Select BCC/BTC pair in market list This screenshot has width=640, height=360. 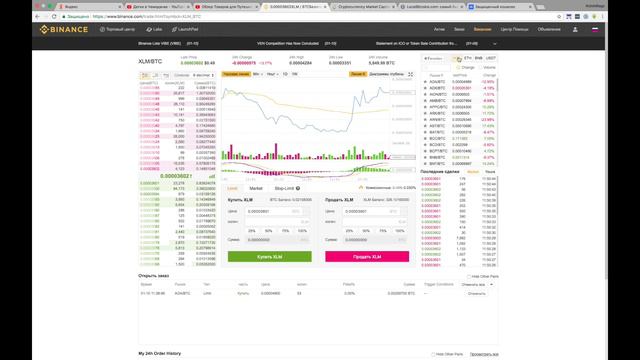(459, 138)
